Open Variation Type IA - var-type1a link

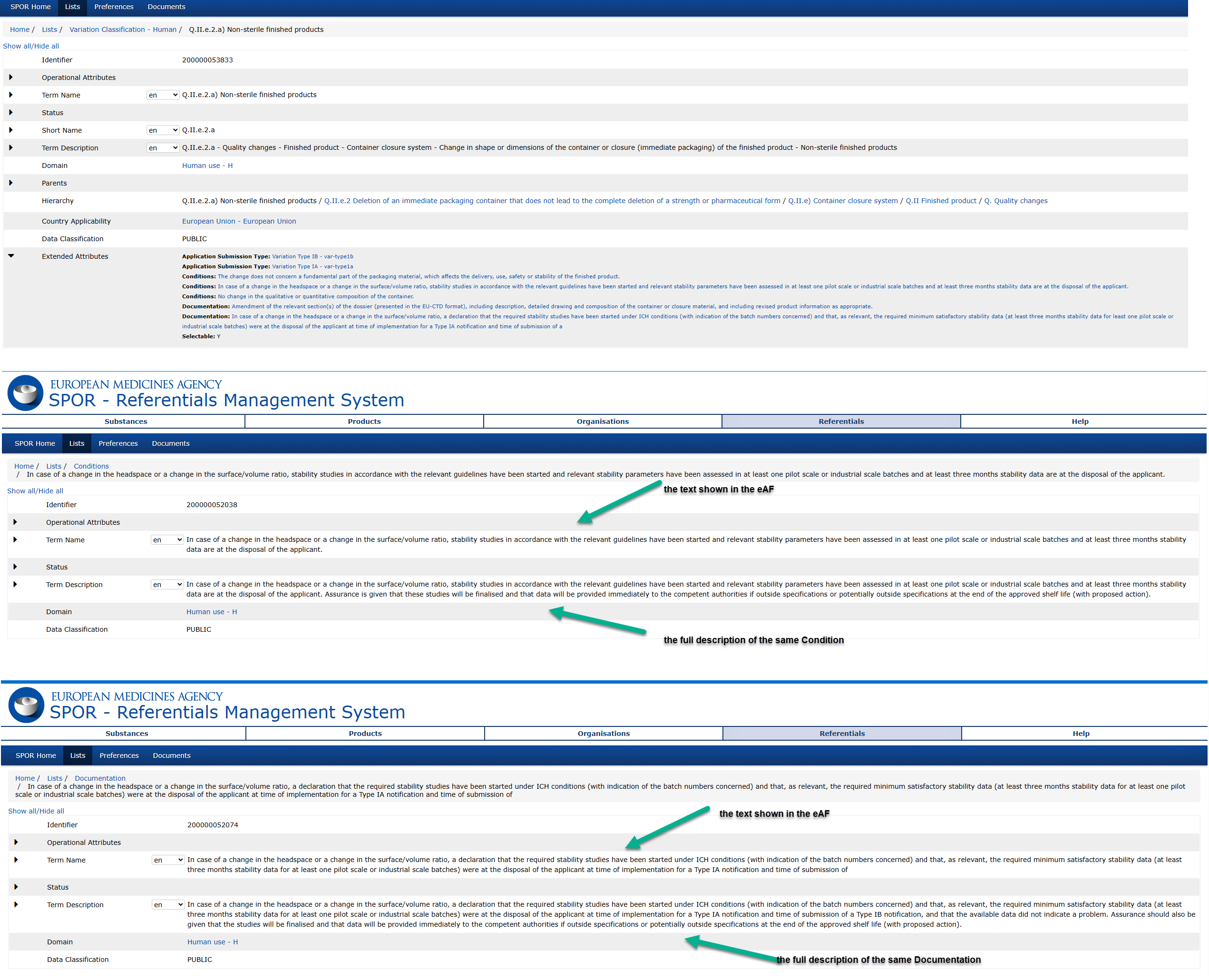(x=312, y=266)
